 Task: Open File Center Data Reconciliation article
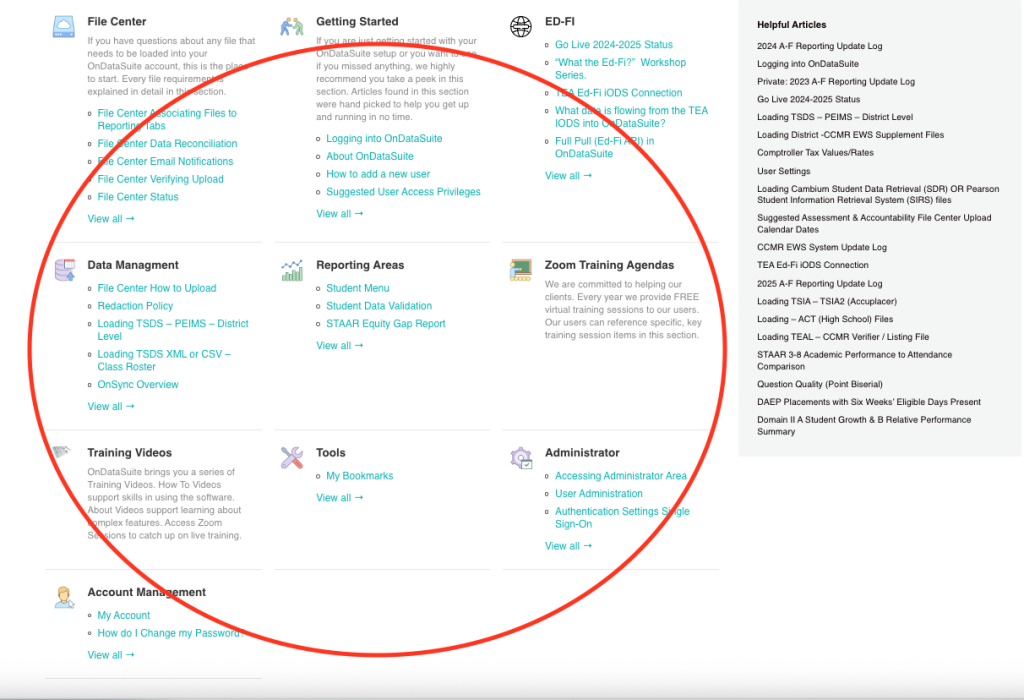[x=167, y=144]
